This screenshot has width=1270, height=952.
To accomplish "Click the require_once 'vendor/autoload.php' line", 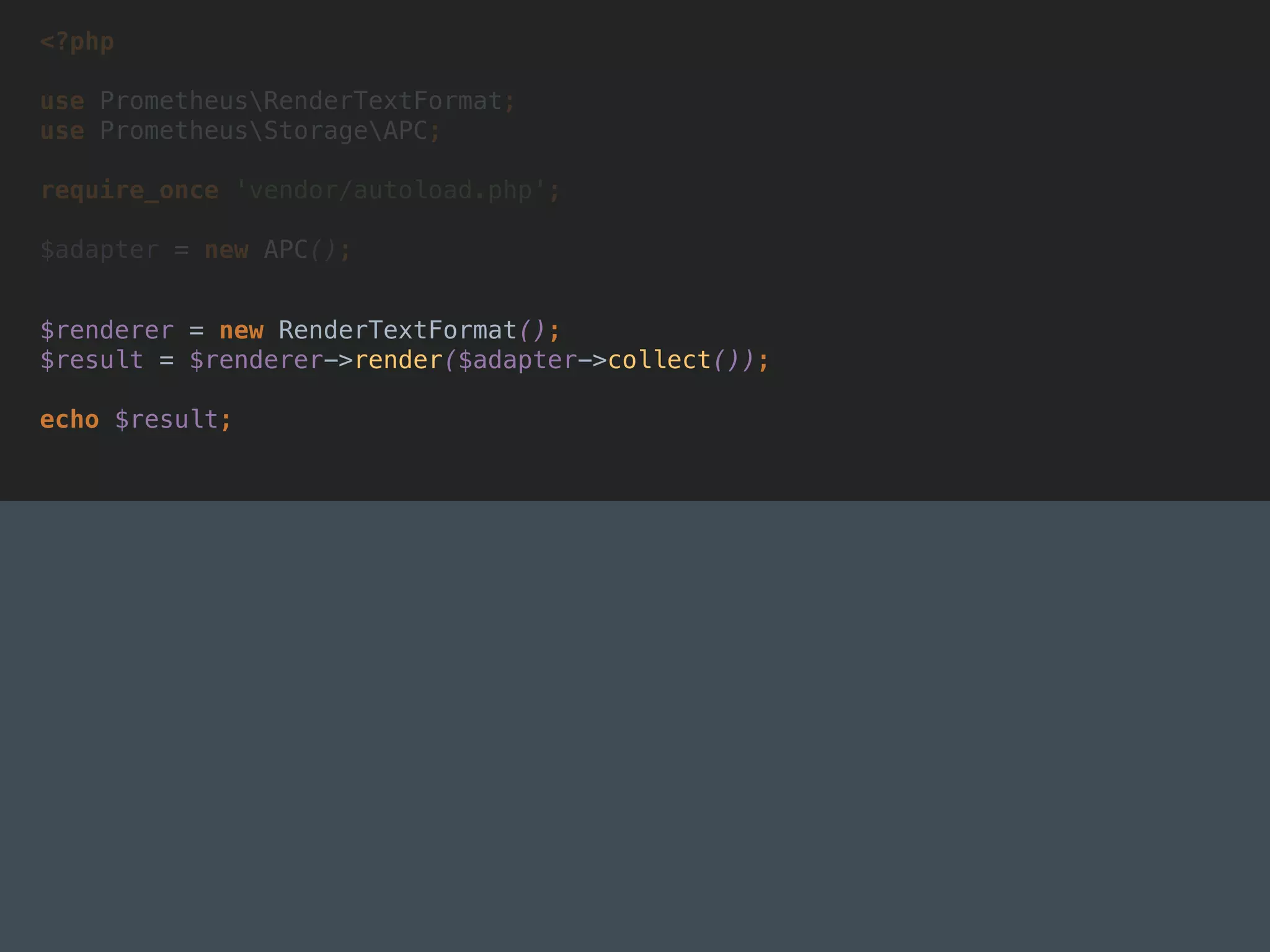I will pos(300,190).
